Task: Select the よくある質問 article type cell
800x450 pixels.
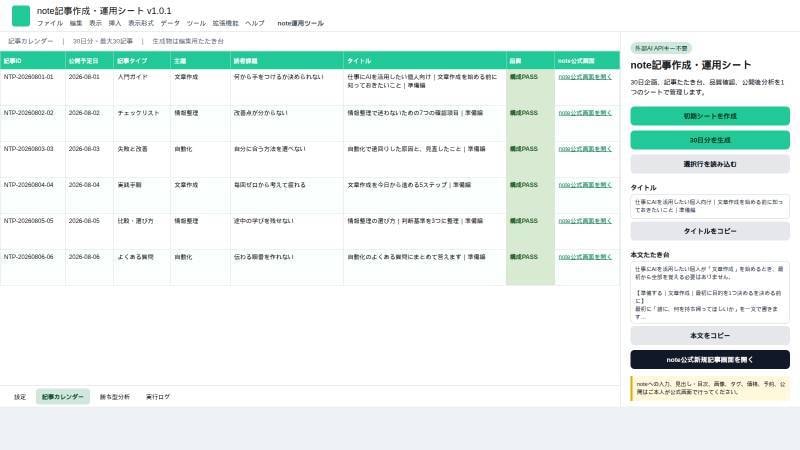Action: point(142,267)
